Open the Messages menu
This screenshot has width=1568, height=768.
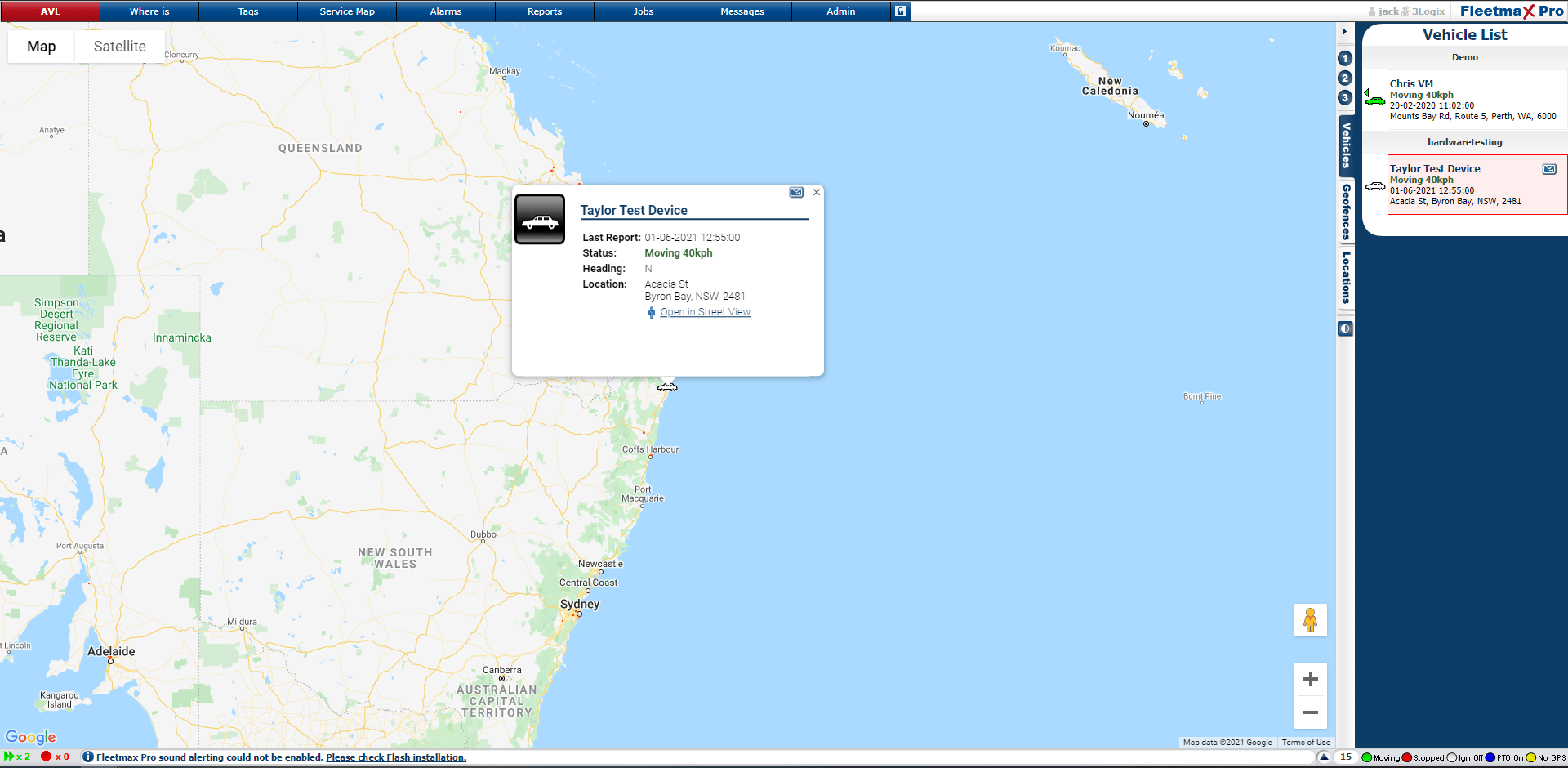[742, 11]
